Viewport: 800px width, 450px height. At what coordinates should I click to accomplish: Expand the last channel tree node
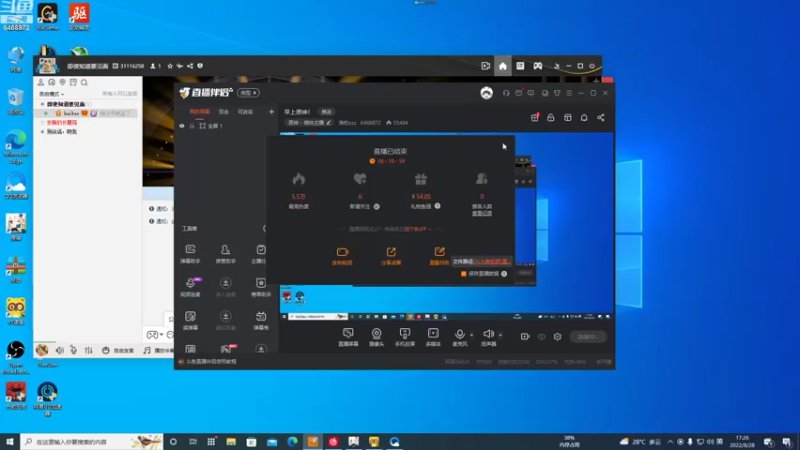click(x=42, y=132)
